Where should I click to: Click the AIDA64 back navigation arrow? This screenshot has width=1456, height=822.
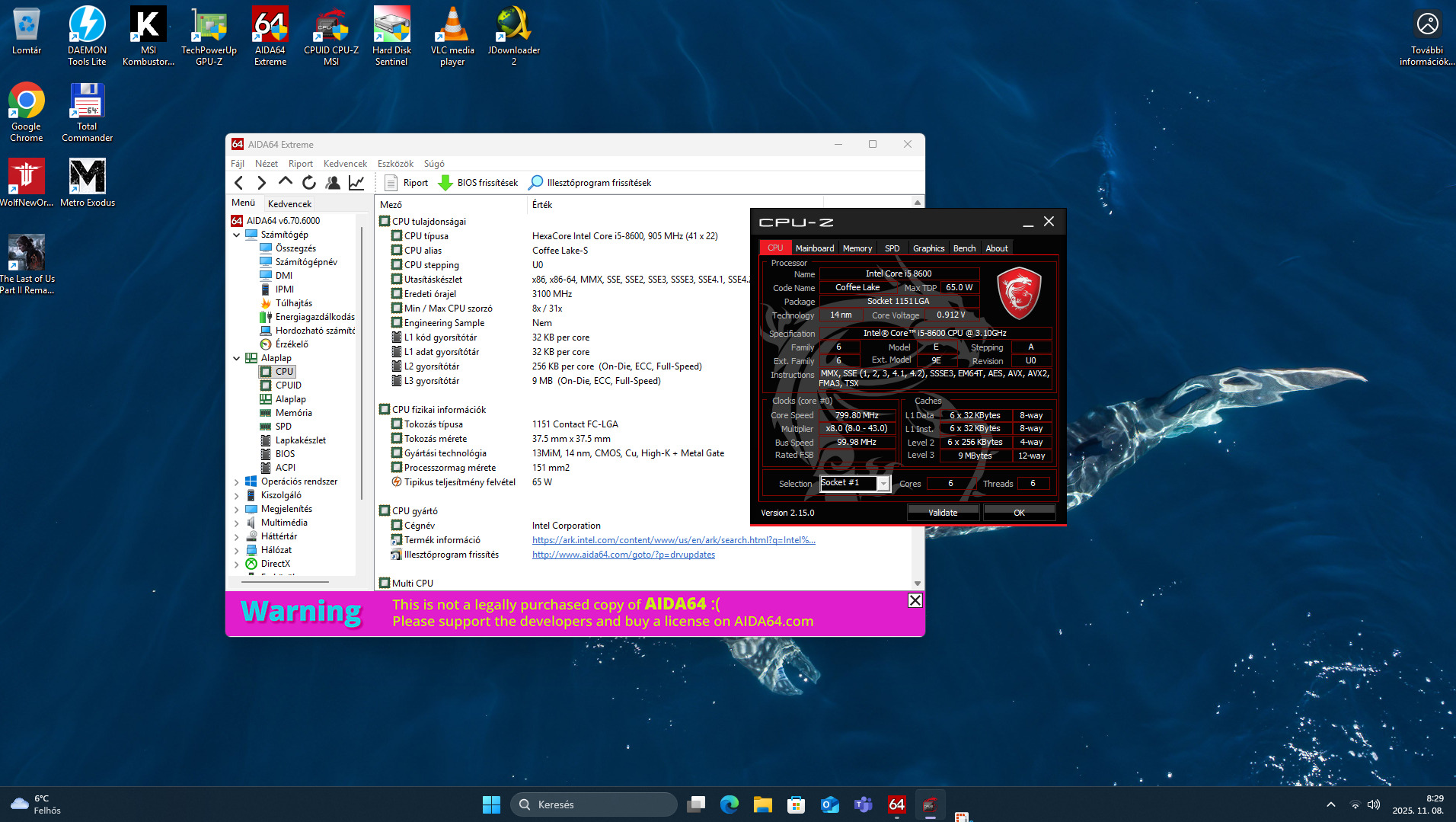[239, 183]
